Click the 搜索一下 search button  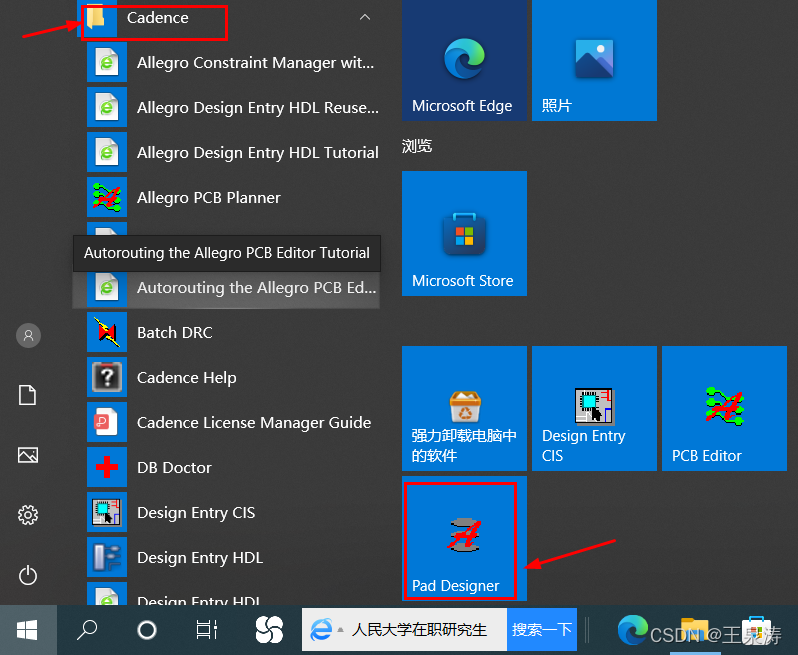tap(542, 630)
